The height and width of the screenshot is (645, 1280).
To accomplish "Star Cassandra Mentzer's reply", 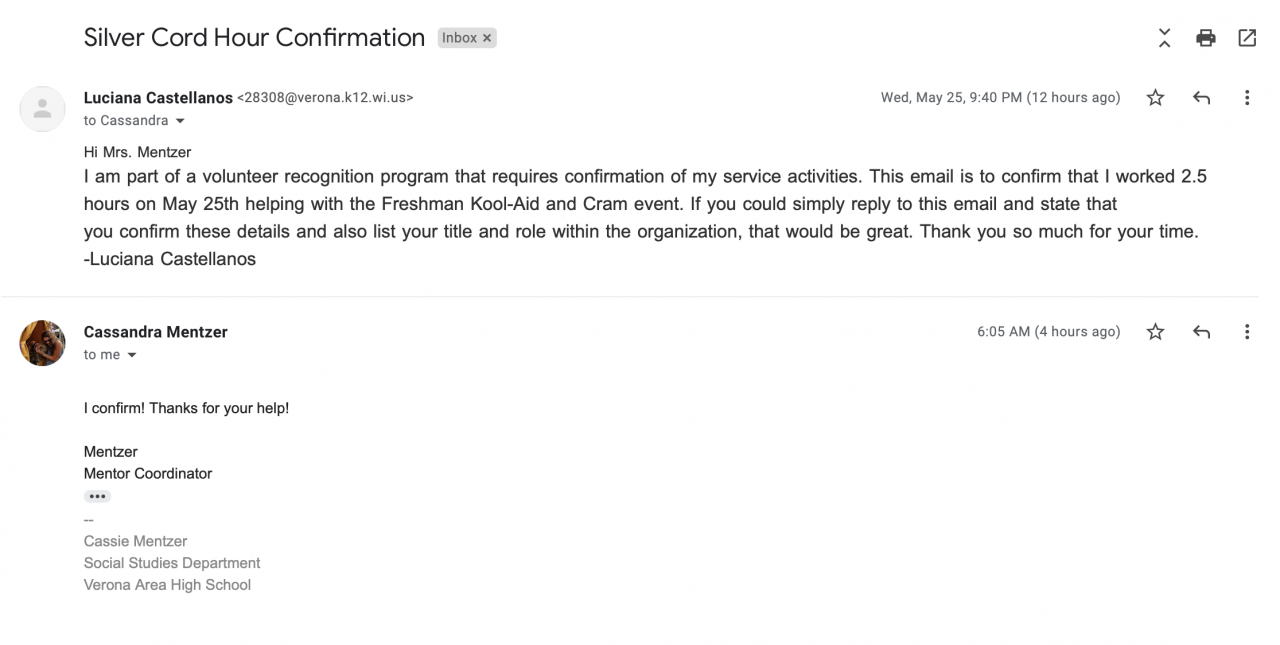I will pos(1155,332).
